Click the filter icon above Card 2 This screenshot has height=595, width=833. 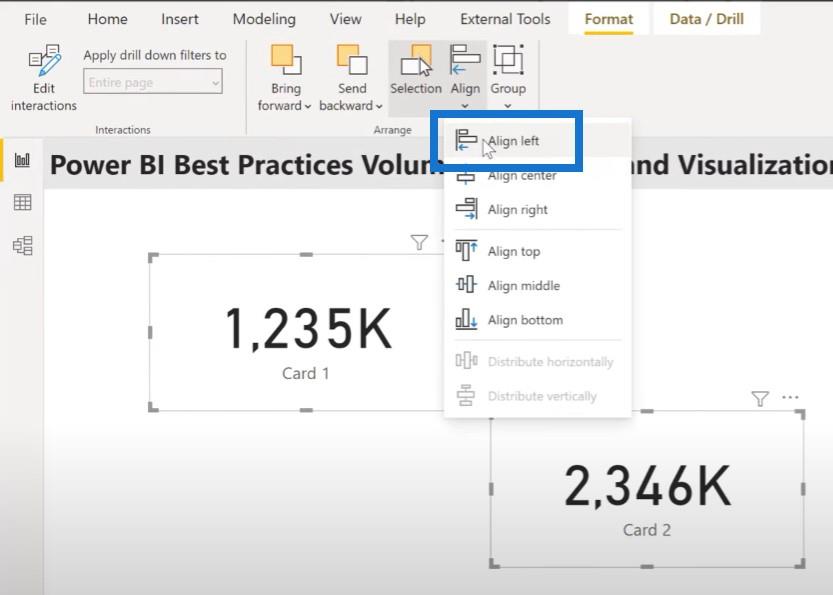760,398
